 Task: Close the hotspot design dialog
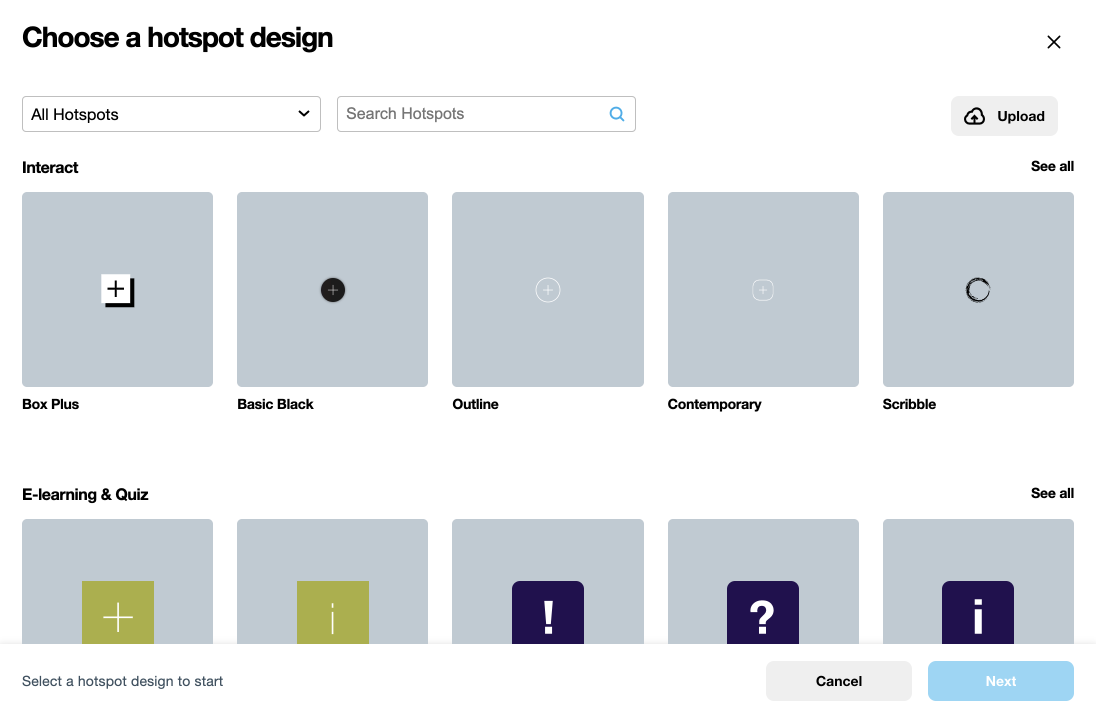point(1053,42)
